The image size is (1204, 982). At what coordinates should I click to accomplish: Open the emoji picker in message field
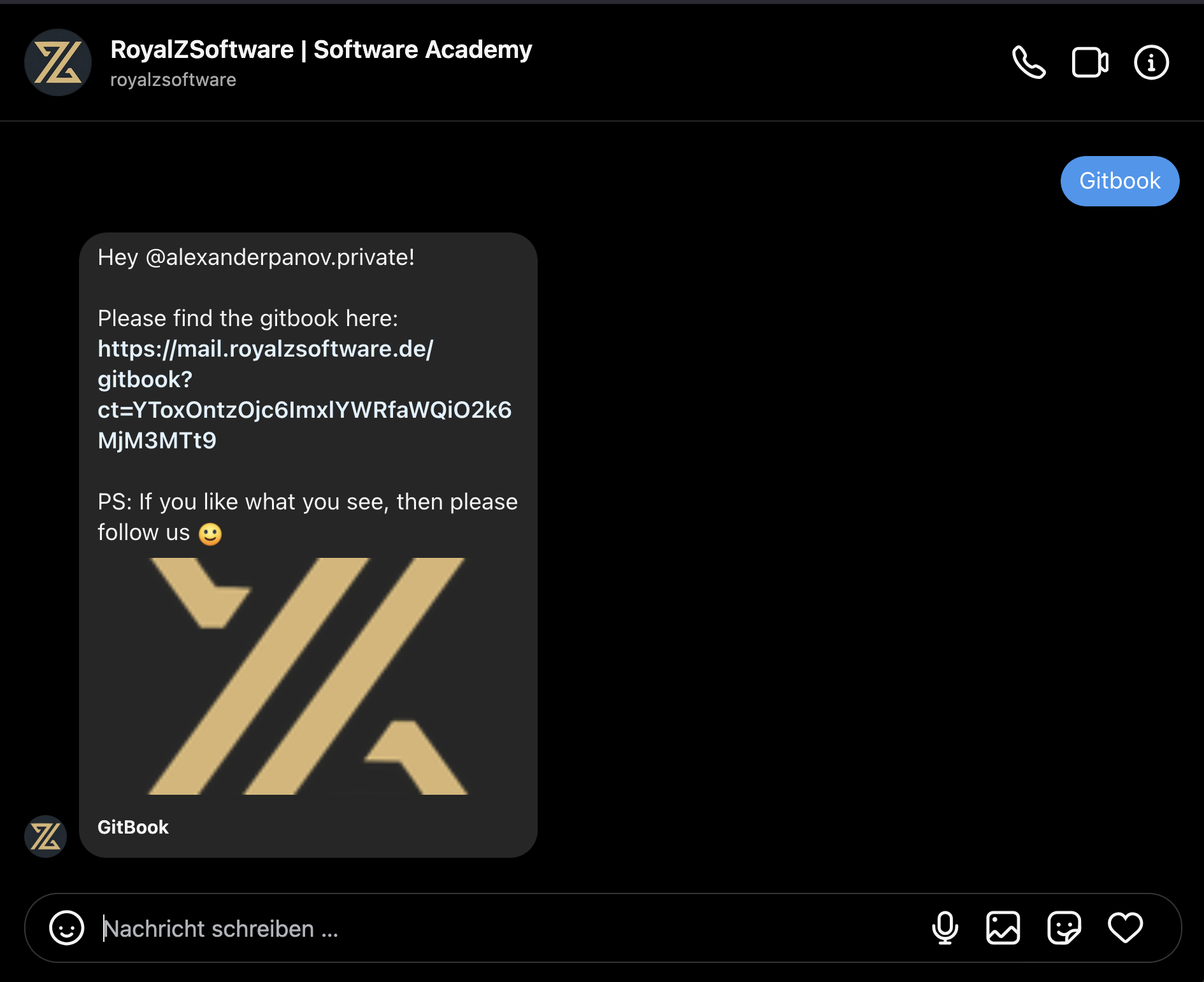tap(67, 928)
